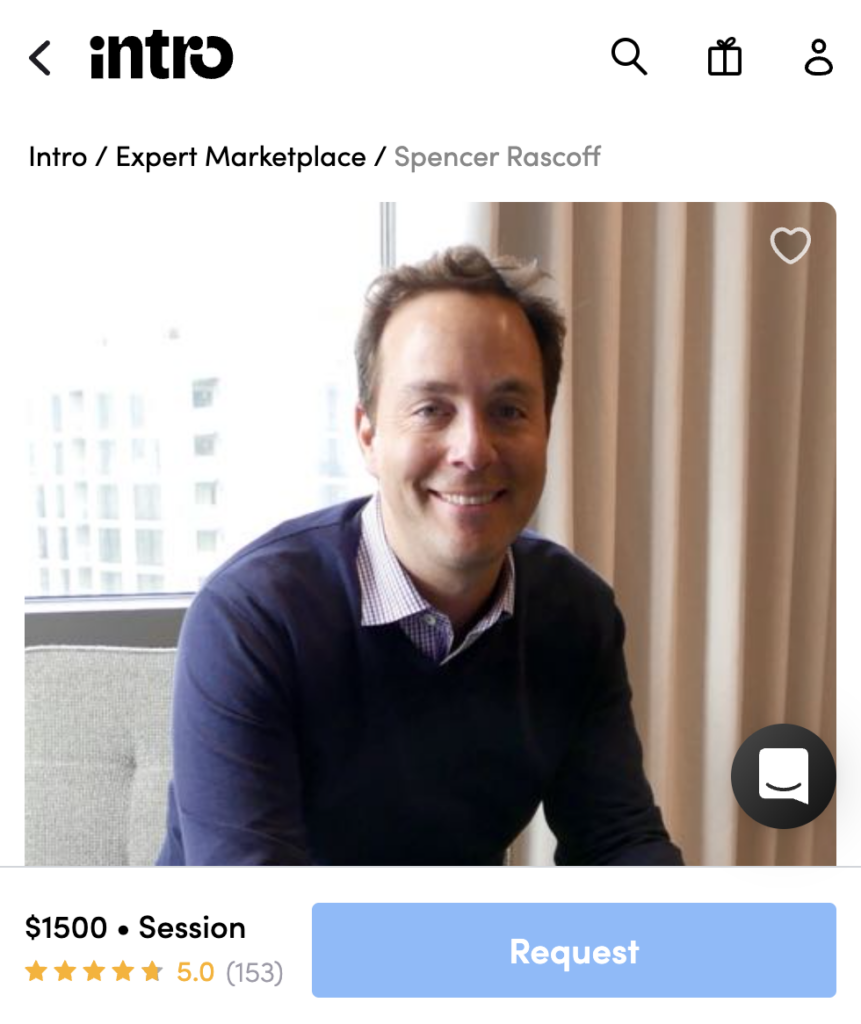Click the breadcrumb slash after Expert Marketplace
Image resolution: width=861 pixels, height=1024 pixels.
pos(380,157)
